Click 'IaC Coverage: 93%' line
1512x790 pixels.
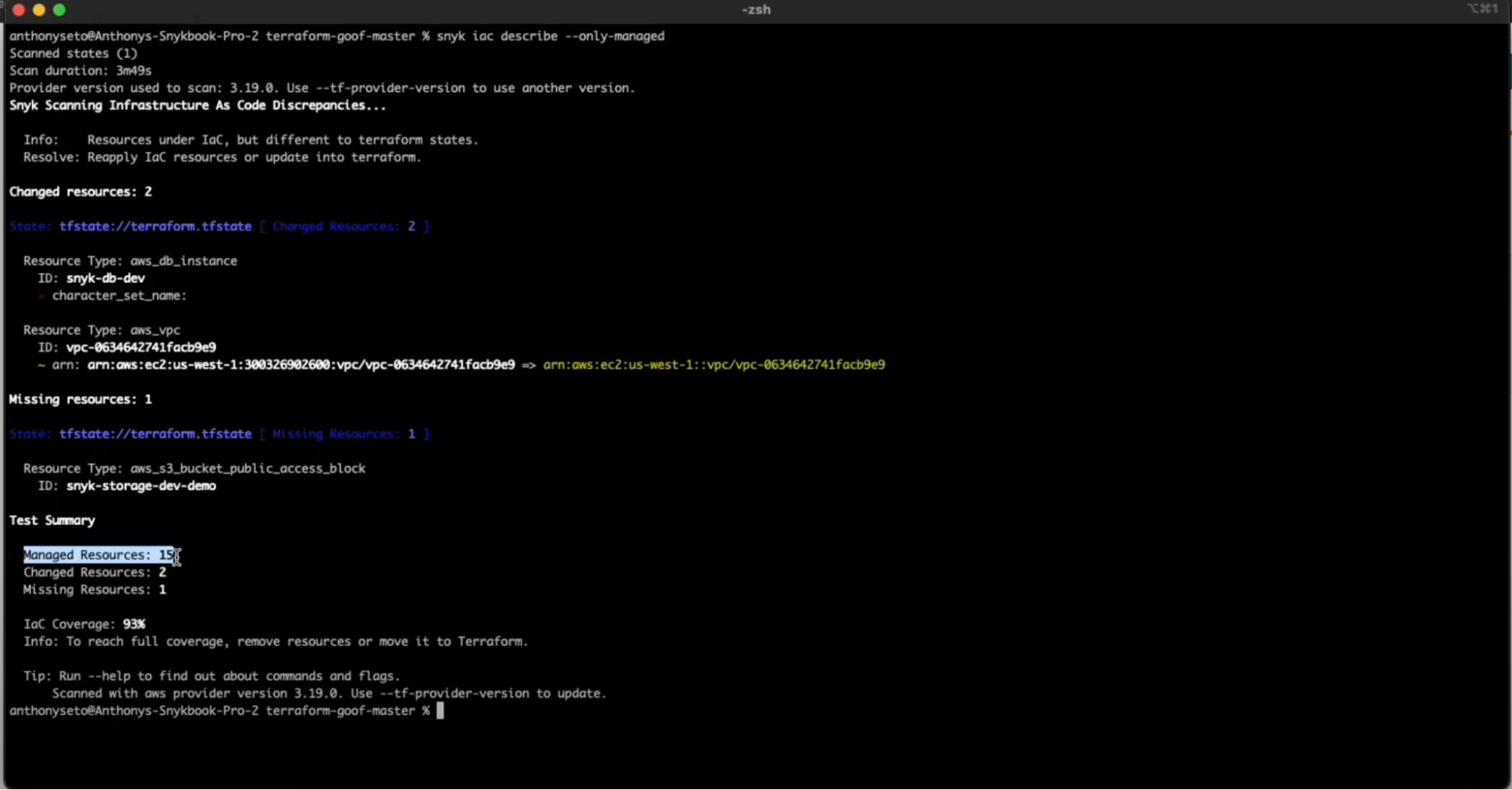[x=84, y=625]
